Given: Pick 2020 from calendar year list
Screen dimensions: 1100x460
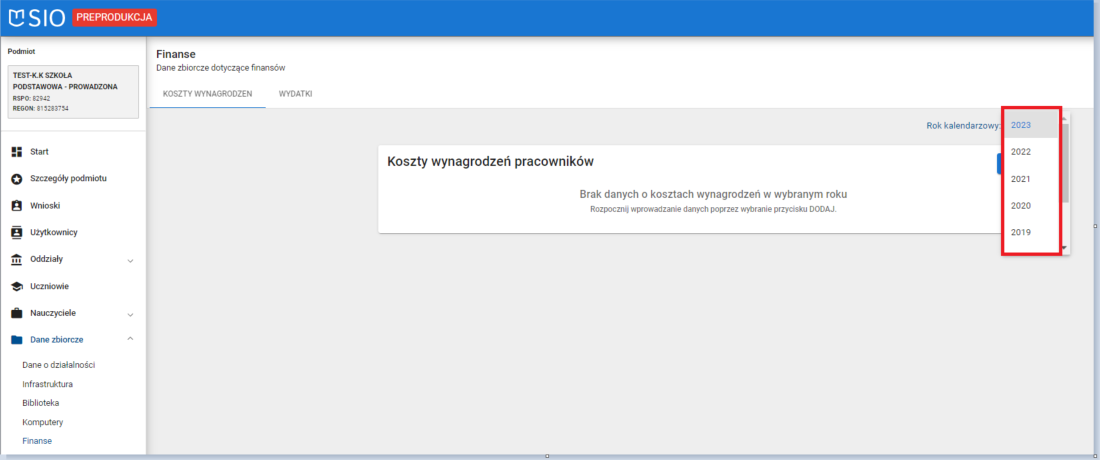Looking at the screenshot, I should 1021,205.
